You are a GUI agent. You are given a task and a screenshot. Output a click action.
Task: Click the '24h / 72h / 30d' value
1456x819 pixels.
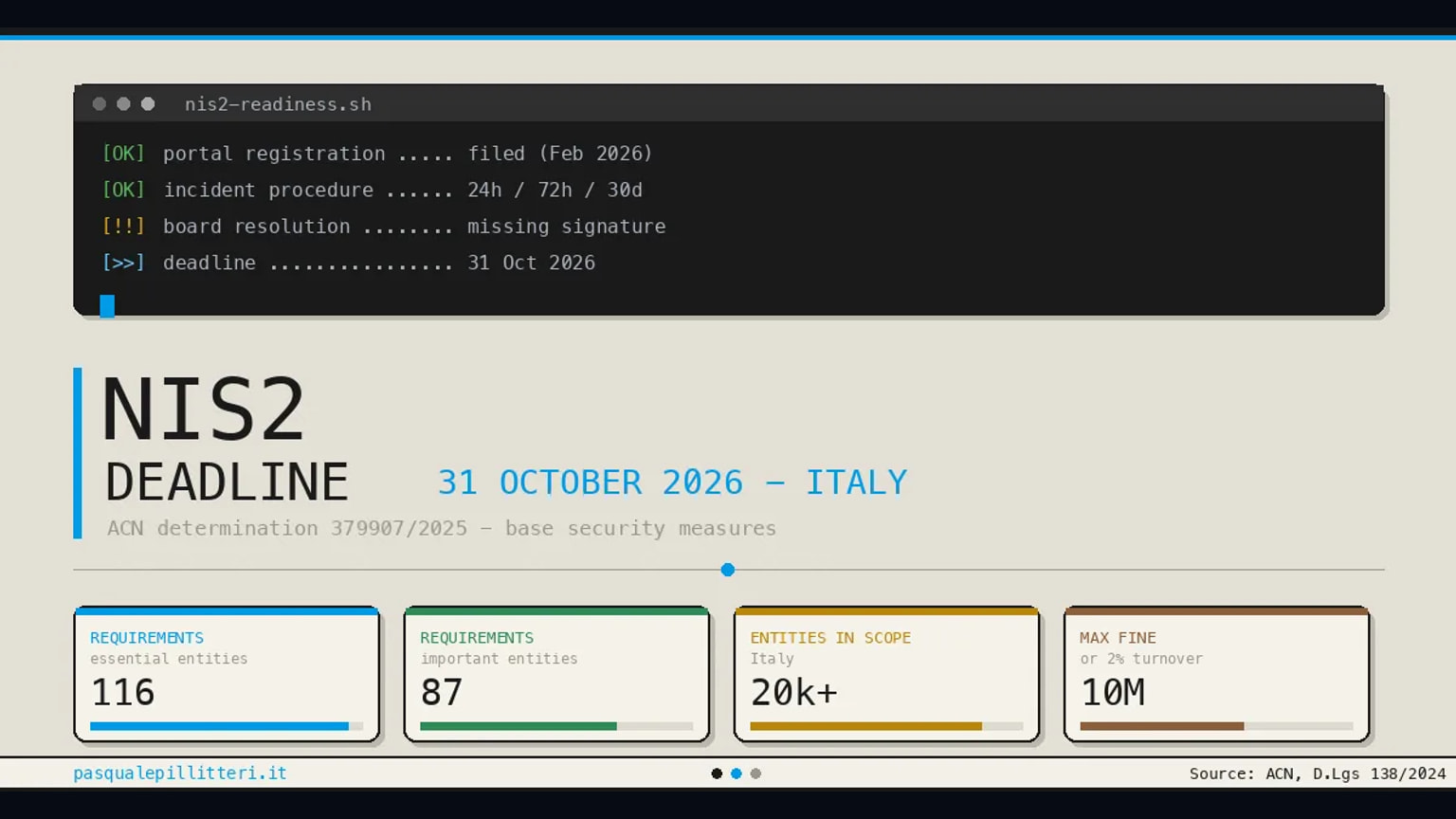(555, 190)
